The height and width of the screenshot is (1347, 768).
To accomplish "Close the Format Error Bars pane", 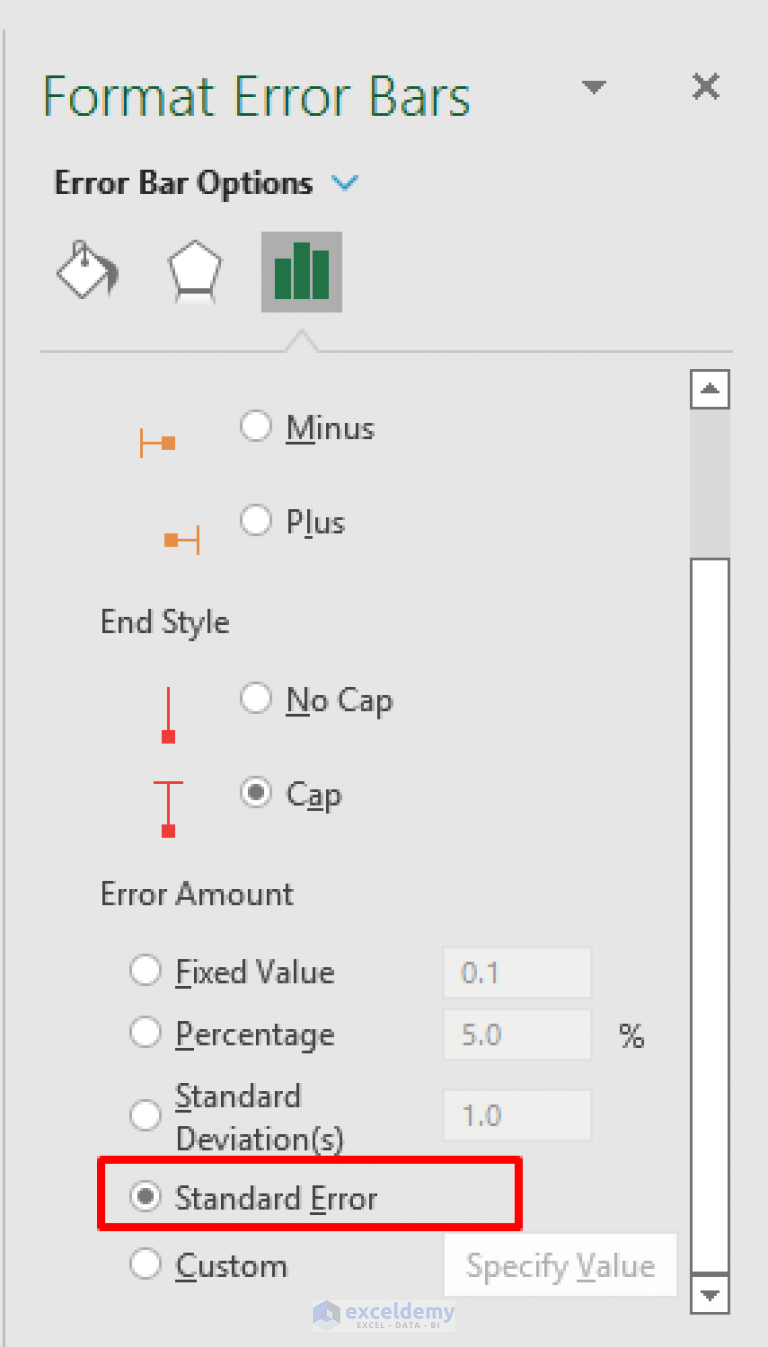I will (706, 87).
